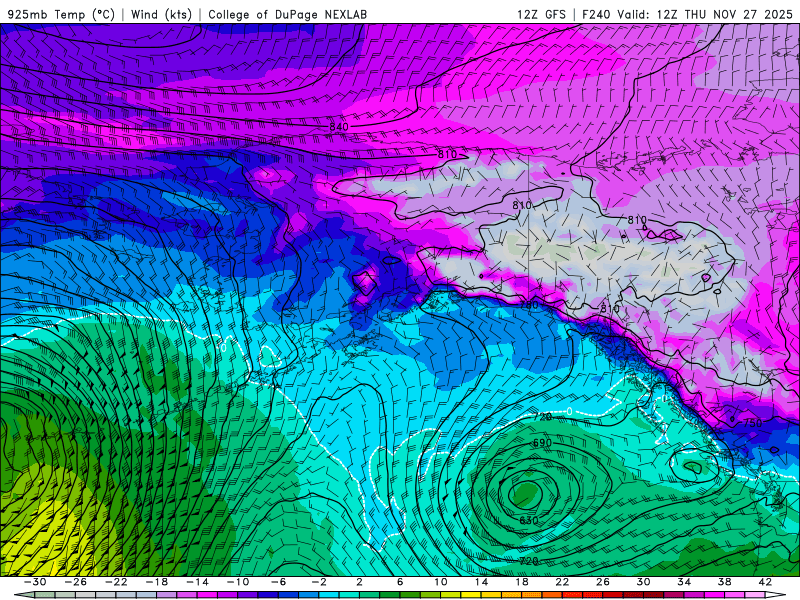Click the 30 label on the temperature scale
800x600 pixels.
point(643,582)
